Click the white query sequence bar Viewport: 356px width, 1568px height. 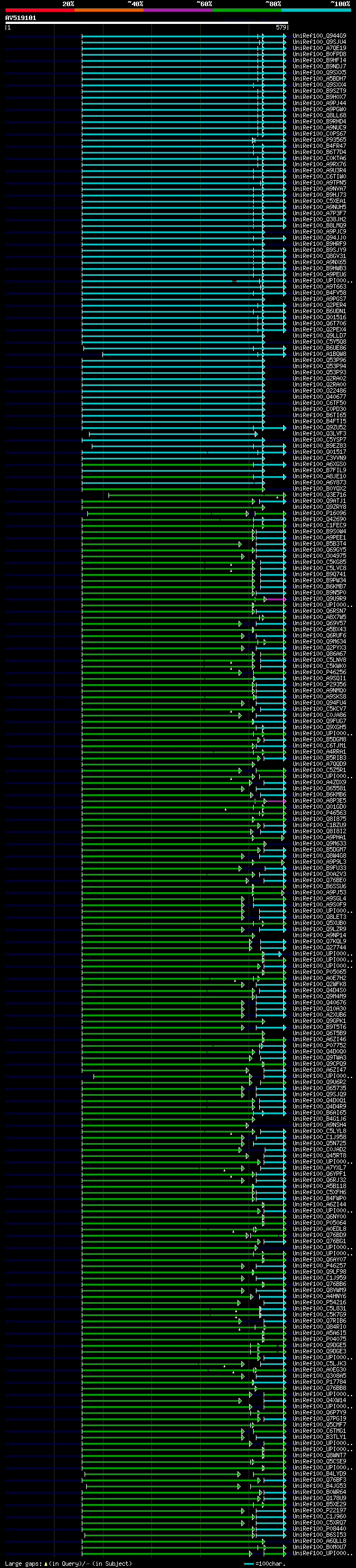click(x=147, y=22)
